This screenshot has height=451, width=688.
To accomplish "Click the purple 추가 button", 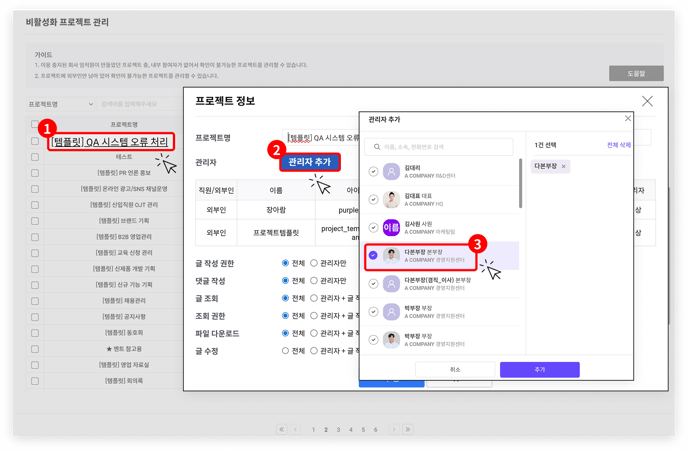I will click(x=539, y=369).
